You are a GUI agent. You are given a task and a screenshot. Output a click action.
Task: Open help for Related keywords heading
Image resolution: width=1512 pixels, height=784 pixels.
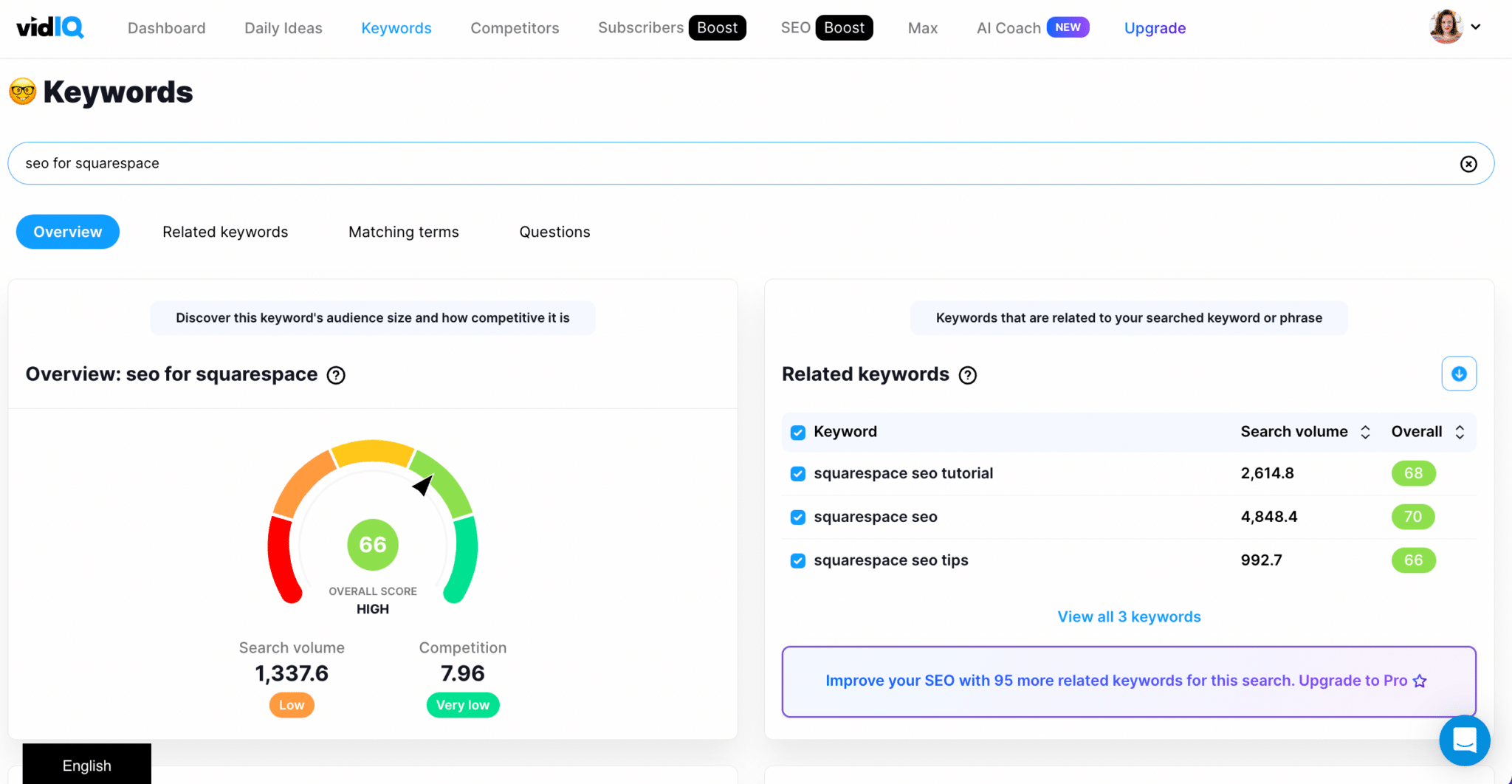[x=967, y=375]
